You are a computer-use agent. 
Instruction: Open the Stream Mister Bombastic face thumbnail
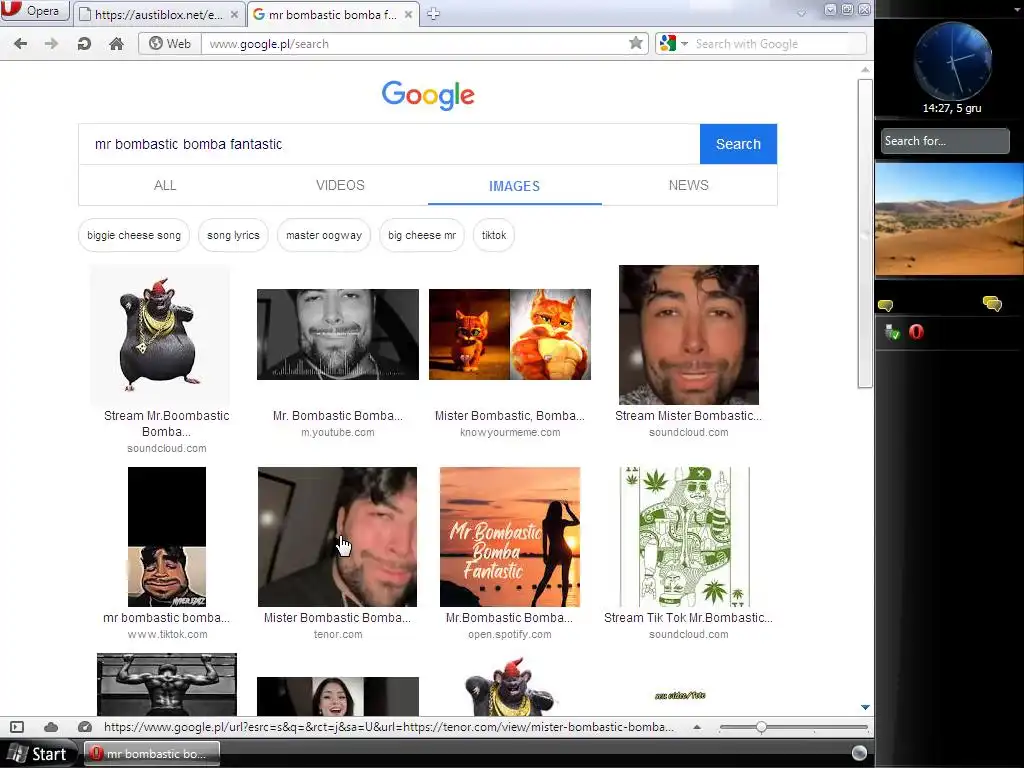pyautogui.click(x=689, y=335)
